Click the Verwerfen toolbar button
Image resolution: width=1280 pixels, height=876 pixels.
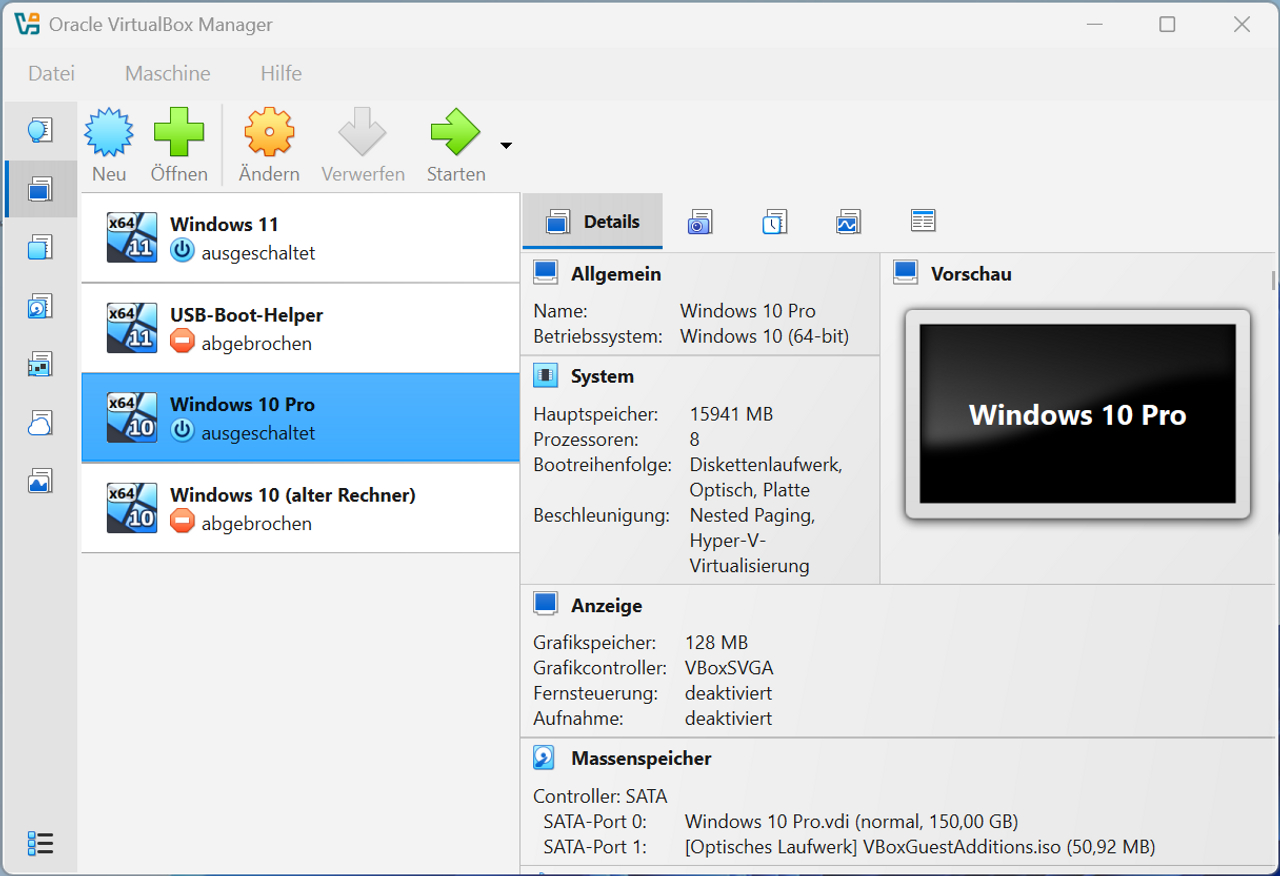coord(363,146)
